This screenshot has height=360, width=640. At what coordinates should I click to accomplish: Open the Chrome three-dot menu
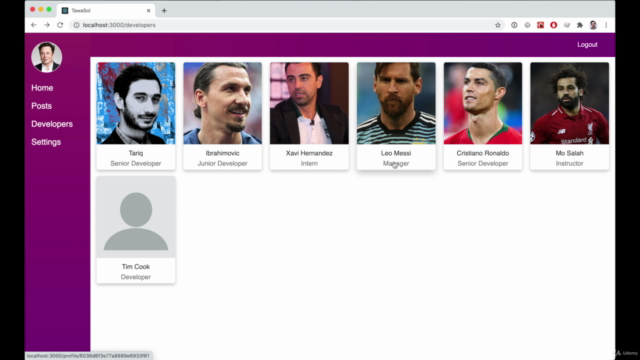point(606,25)
